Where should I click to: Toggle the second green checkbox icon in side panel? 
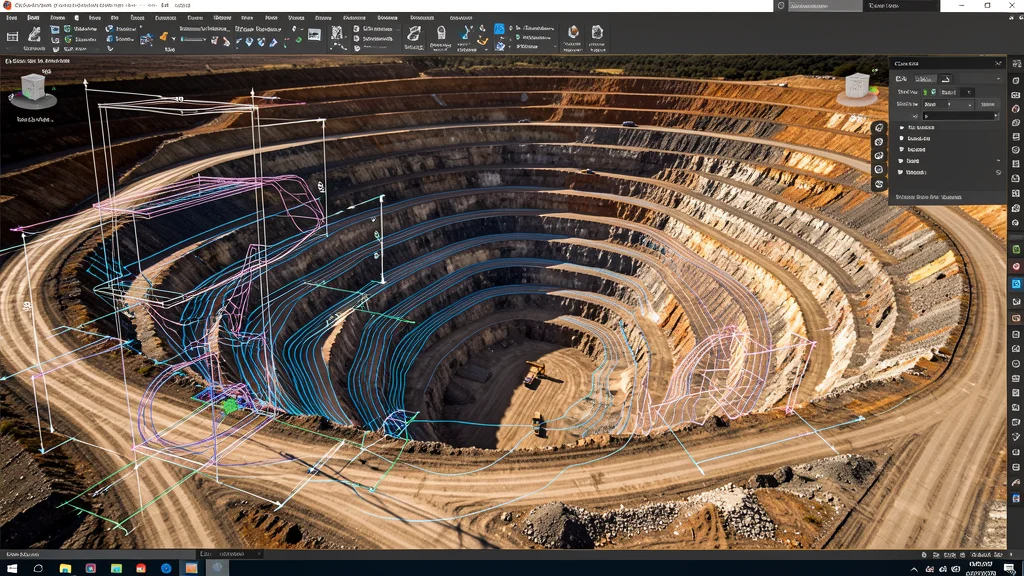(x=933, y=92)
